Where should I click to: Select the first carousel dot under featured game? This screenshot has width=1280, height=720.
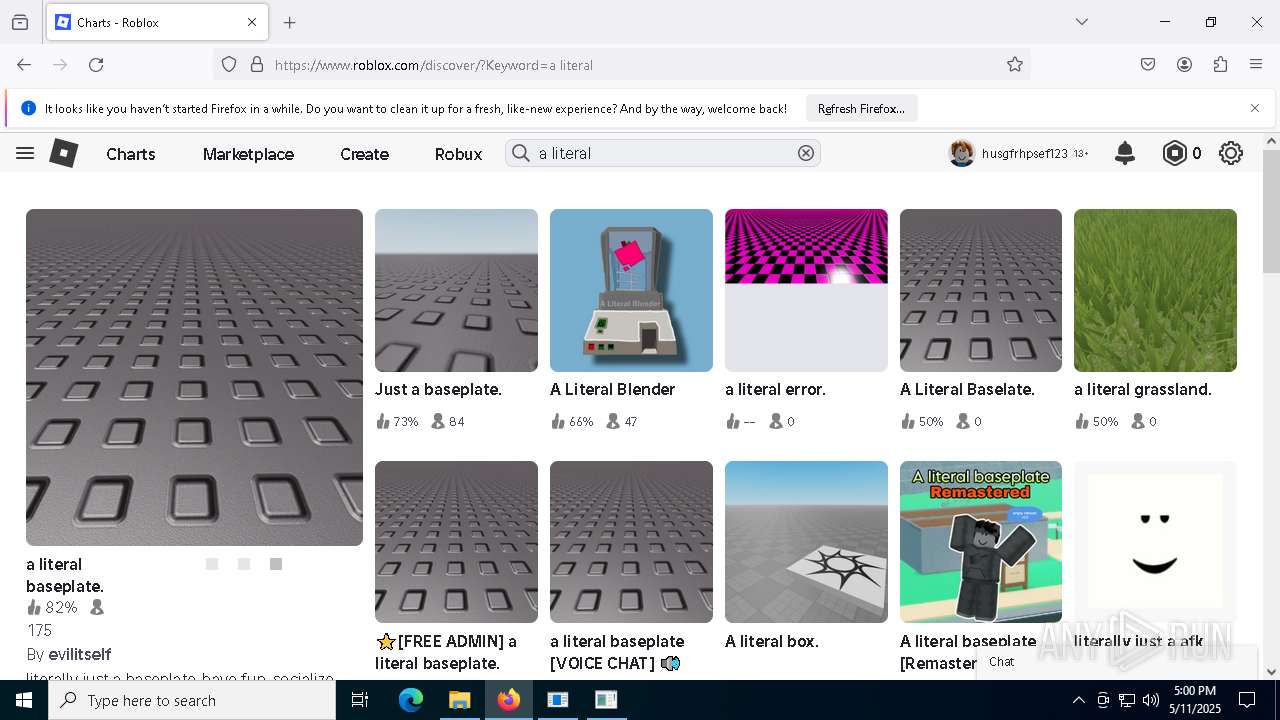[212, 564]
